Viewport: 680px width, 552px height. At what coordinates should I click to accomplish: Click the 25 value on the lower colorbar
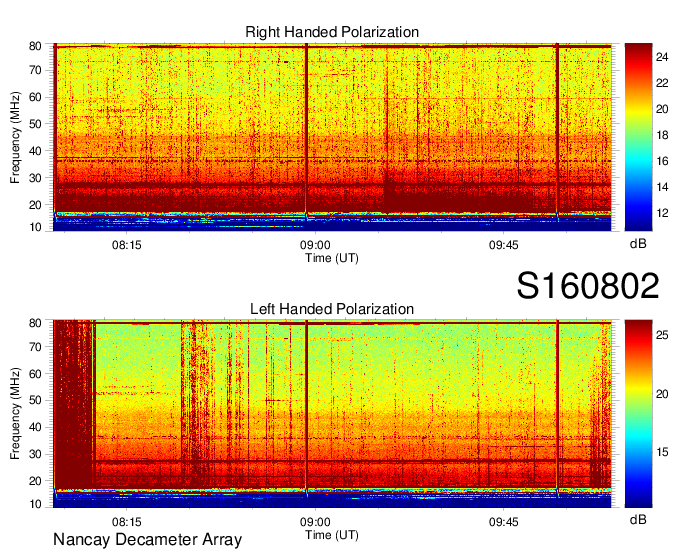[662, 335]
